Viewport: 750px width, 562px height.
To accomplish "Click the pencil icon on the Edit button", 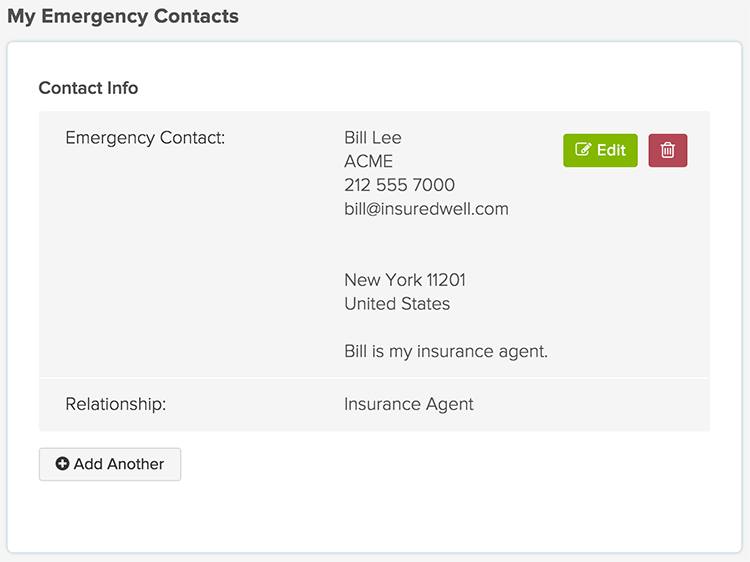I will [x=583, y=151].
